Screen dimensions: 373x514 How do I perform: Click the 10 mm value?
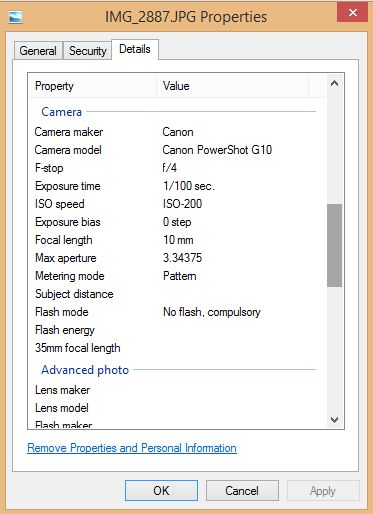pos(178,240)
